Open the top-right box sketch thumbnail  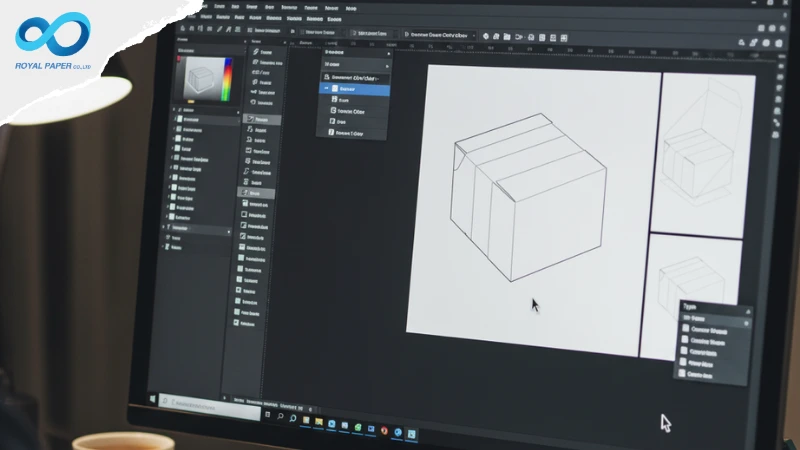coord(700,150)
